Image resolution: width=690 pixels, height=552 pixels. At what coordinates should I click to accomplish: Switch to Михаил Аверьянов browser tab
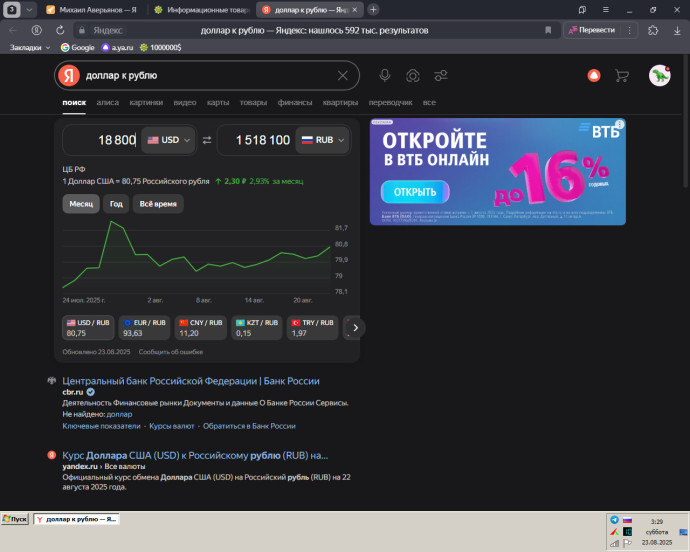[93, 10]
